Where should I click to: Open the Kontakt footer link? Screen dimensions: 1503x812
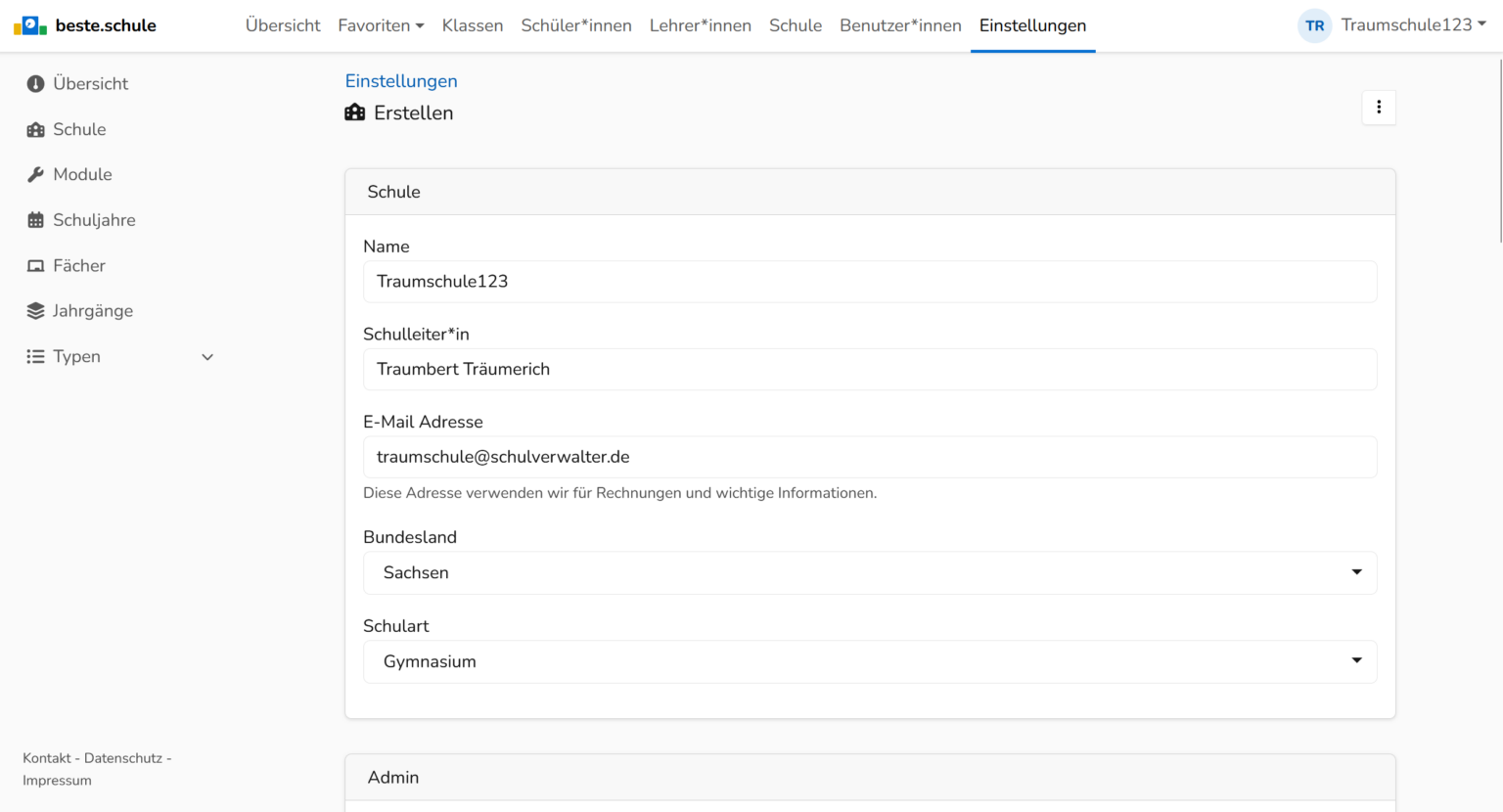[x=47, y=758]
